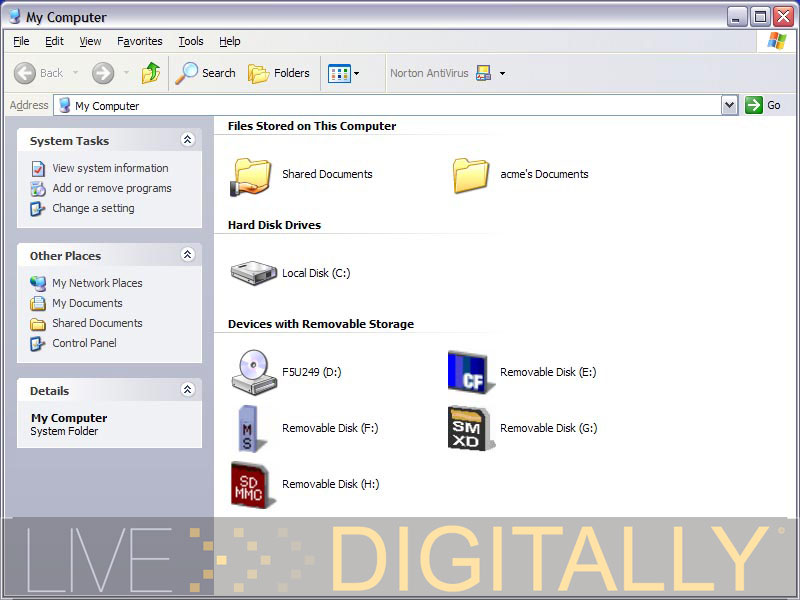Expand the Address bar dropdown arrow
Screen dimensions: 800x600
729,105
